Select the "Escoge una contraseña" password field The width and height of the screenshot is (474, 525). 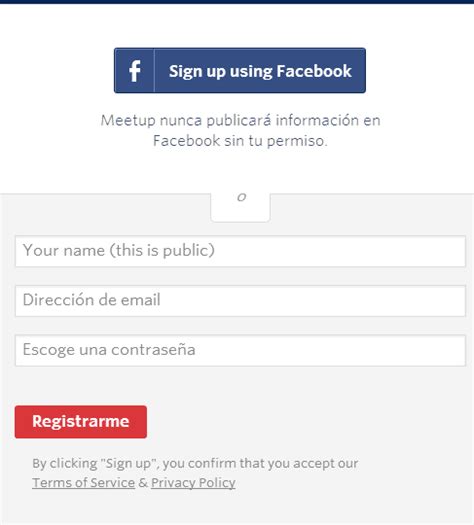click(240, 350)
